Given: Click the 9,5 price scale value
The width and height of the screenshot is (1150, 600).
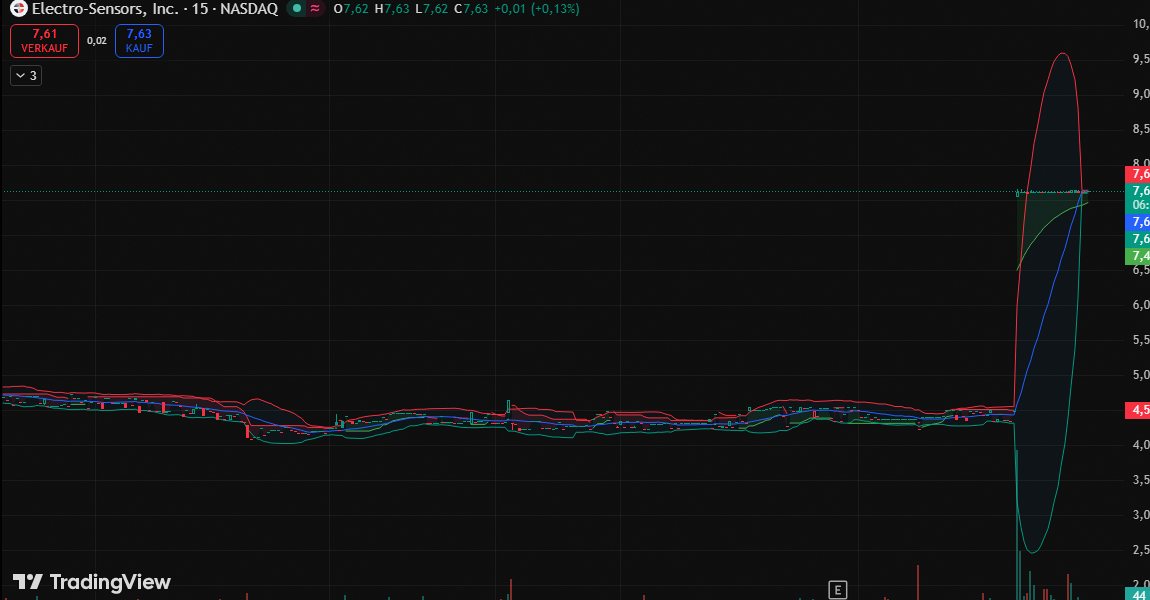Looking at the screenshot, I should 1140,59.
